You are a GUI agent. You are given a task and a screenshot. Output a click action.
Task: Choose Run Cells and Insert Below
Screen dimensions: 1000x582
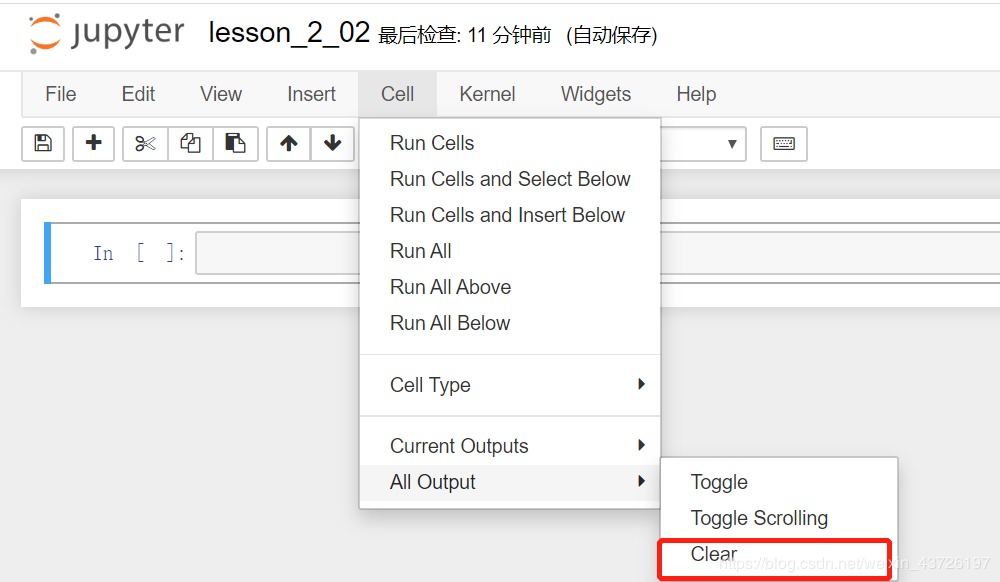(507, 215)
